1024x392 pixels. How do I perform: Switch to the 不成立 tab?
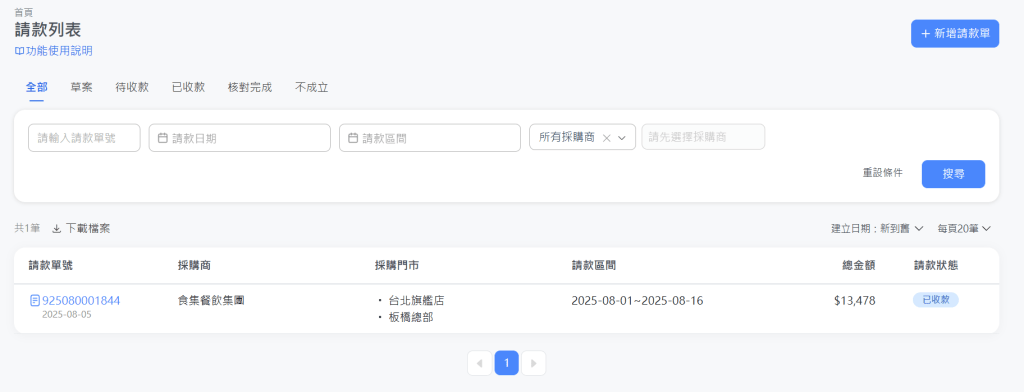point(312,88)
